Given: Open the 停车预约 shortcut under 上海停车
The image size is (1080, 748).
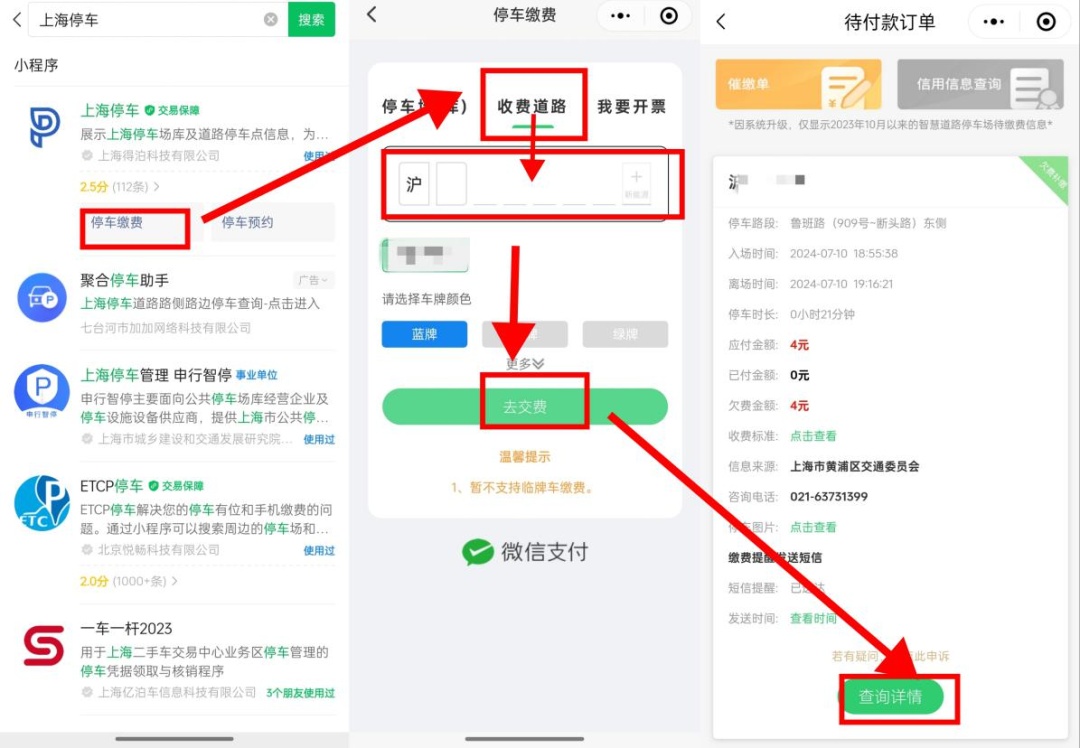Looking at the screenshot, I should pyautogui.click(x=273, y=222).
